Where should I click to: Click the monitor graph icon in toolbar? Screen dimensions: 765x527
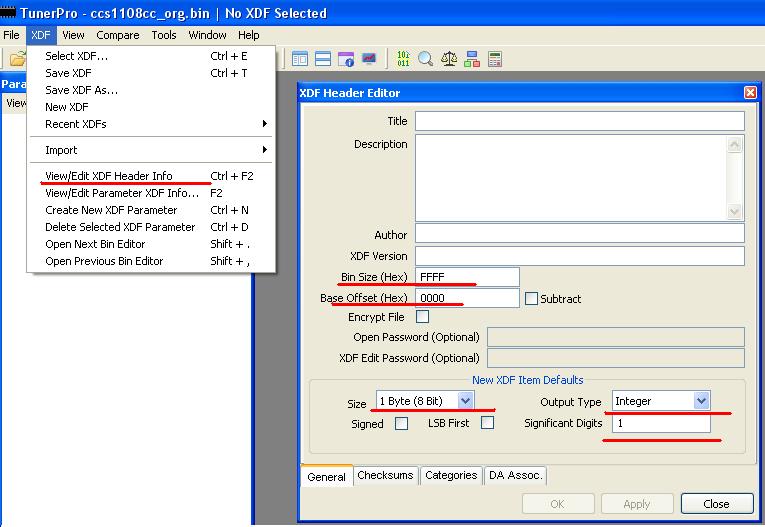click(x=369, y=59)
